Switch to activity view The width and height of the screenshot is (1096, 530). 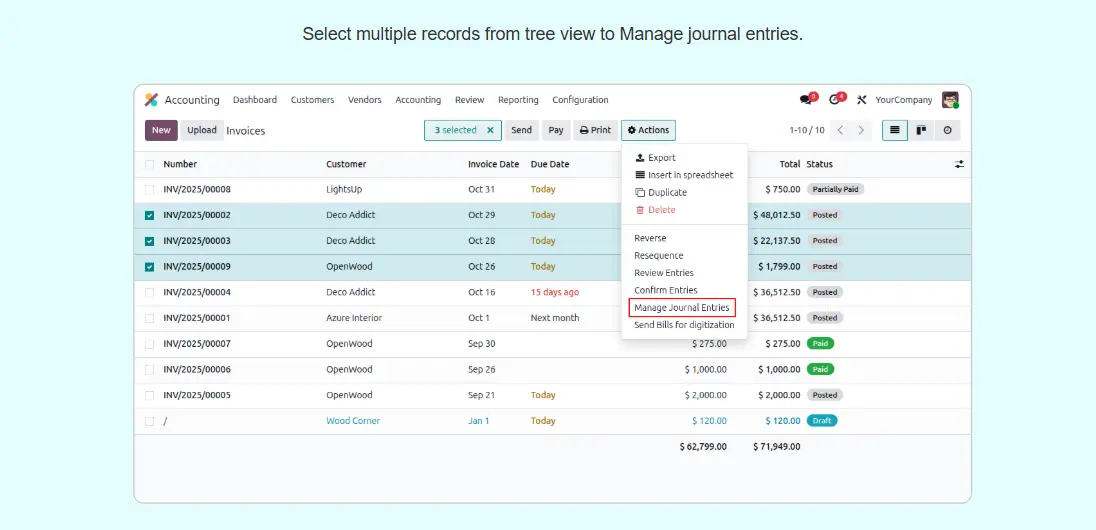click(x=947, y=130)
